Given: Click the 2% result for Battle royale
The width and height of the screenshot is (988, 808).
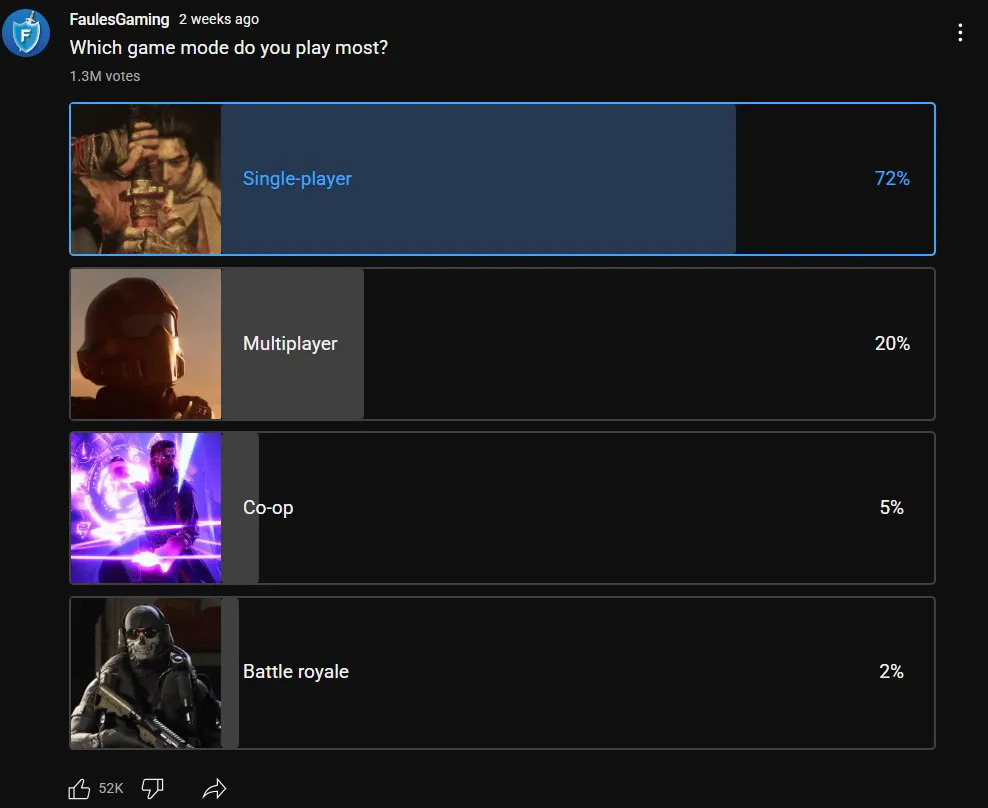Looking at the screenshot, I should pos(892,672).
